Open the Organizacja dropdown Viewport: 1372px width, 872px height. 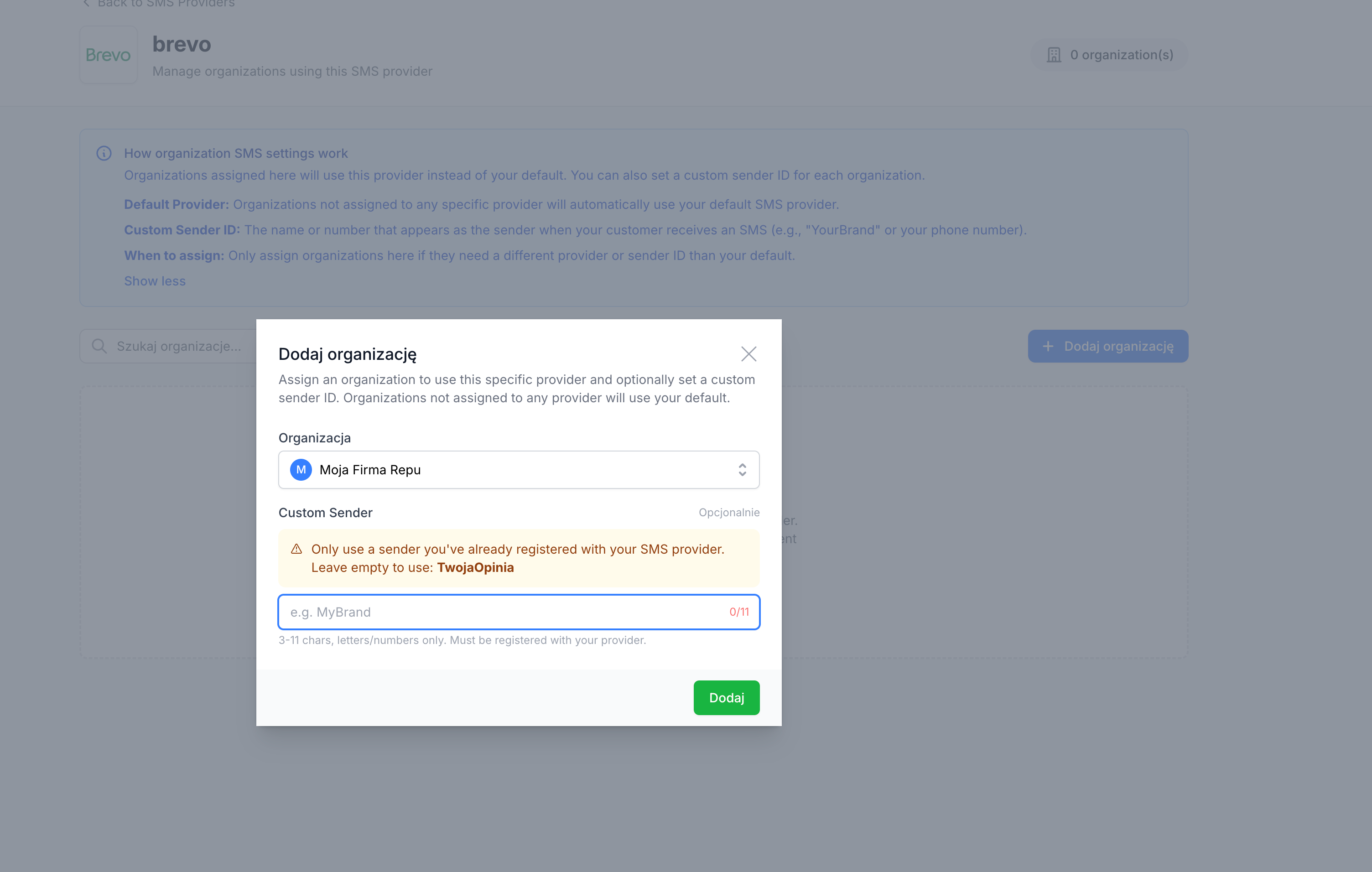click(519, 470)
